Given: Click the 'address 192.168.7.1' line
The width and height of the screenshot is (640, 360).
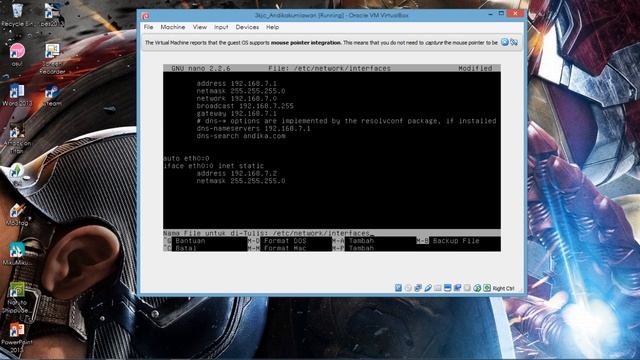Looking at the screenshot, I should [x=236, y=83].
